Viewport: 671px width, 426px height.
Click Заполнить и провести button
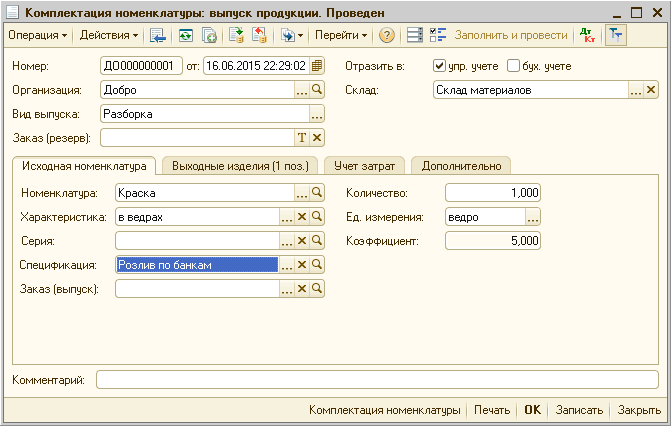(511, 35)
